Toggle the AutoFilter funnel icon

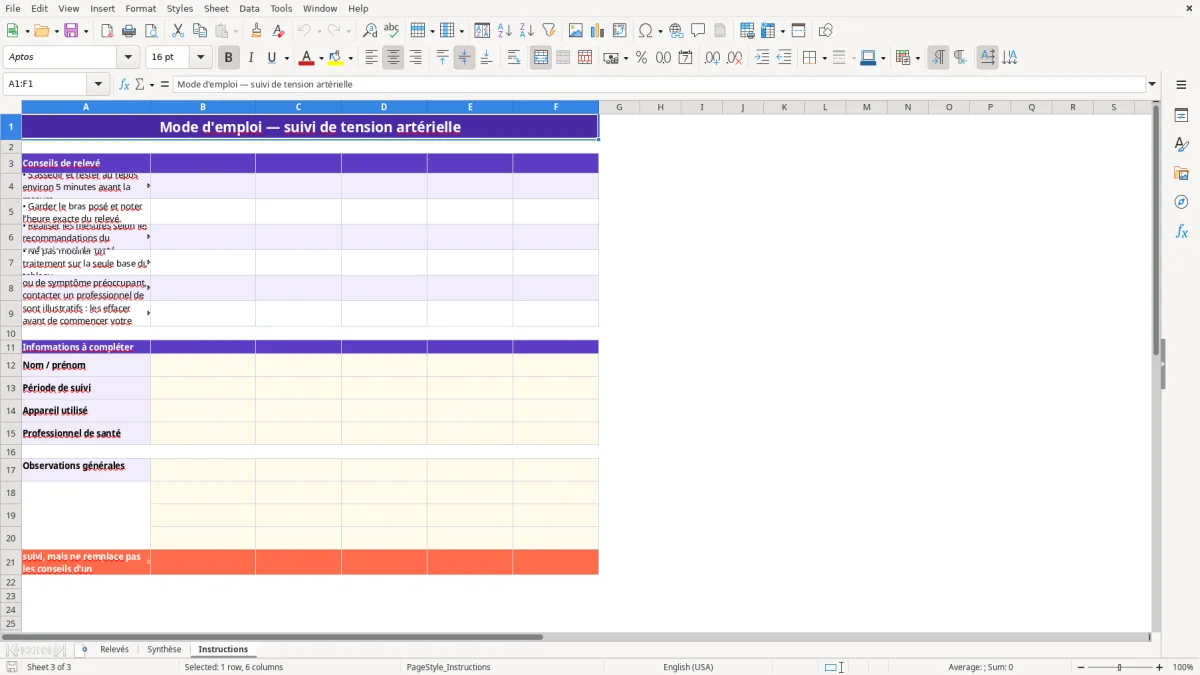(548, 31)
